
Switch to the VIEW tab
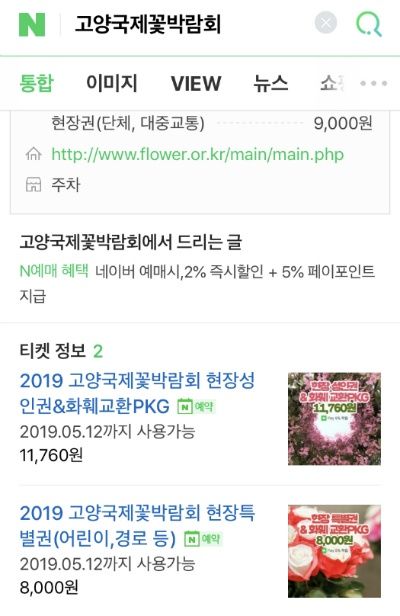(x=196, y=83)
